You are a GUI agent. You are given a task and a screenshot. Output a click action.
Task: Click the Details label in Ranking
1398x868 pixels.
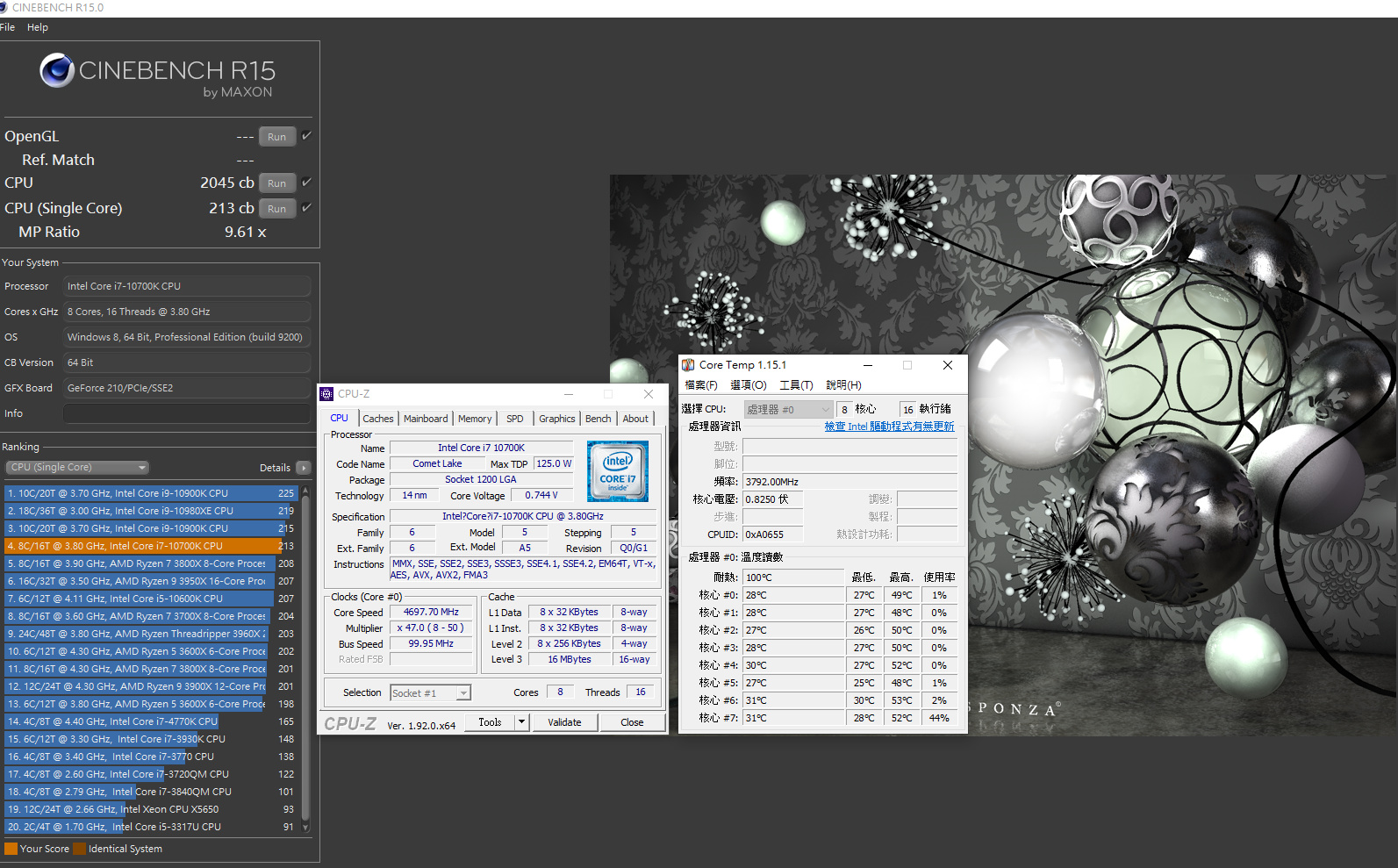(275, 468)
